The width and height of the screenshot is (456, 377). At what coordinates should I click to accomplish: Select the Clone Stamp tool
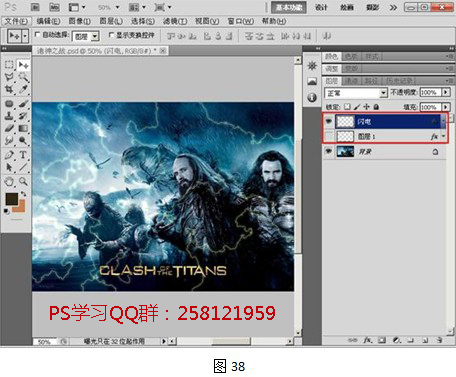click(x=9, y=116)
